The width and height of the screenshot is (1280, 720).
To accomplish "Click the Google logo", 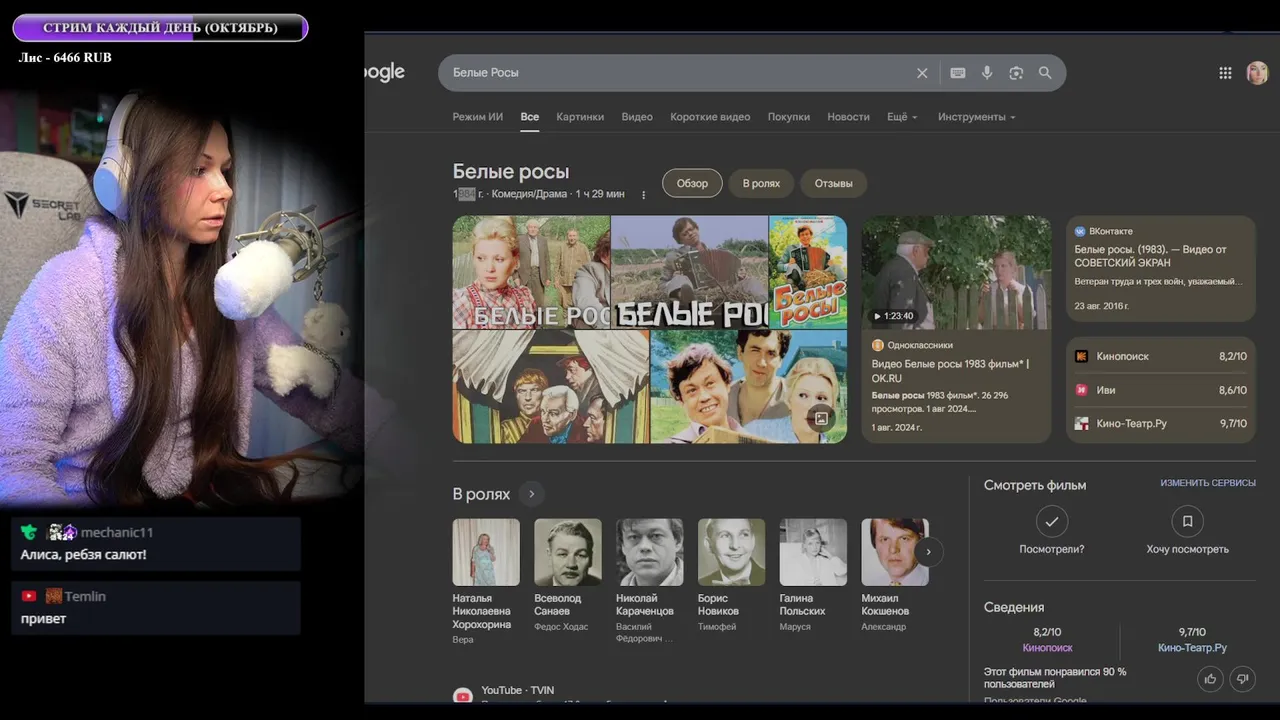I will point(384,72).
